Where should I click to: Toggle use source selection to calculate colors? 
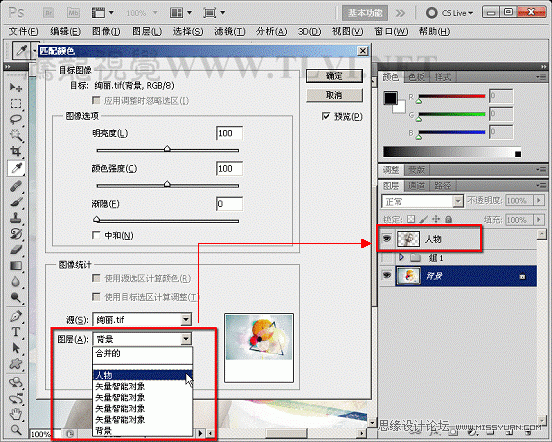pyautogui.click(x=96, y=278)
